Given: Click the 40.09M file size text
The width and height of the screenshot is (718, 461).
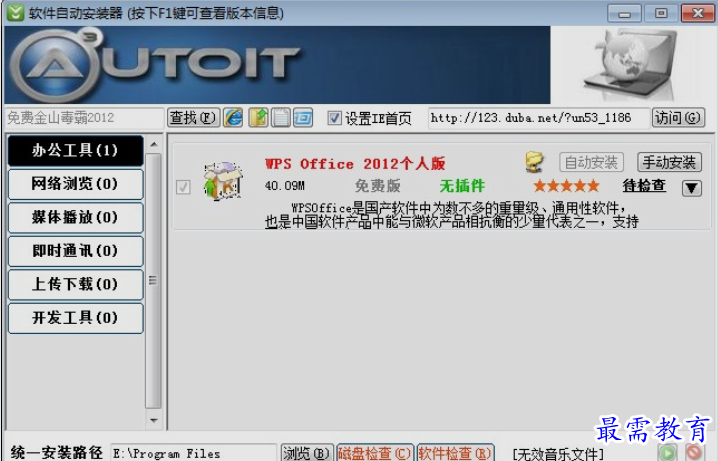Looking at the screenshot, I should [285, 186].
